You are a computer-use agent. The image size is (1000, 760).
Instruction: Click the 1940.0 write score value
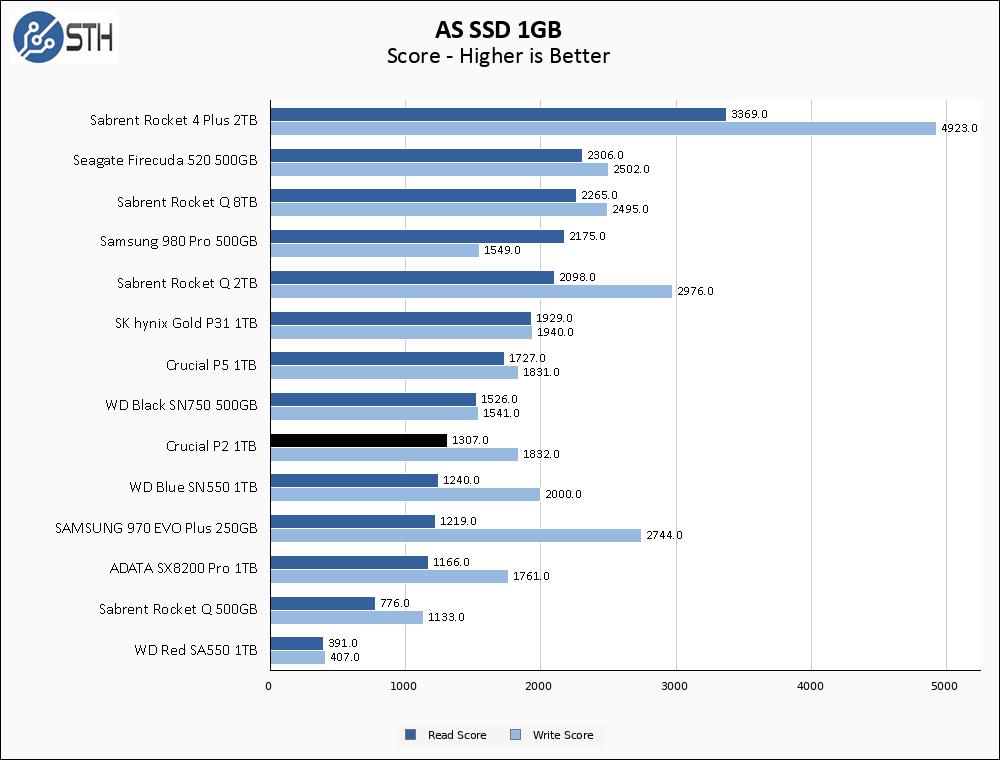[x=555, y=332]
